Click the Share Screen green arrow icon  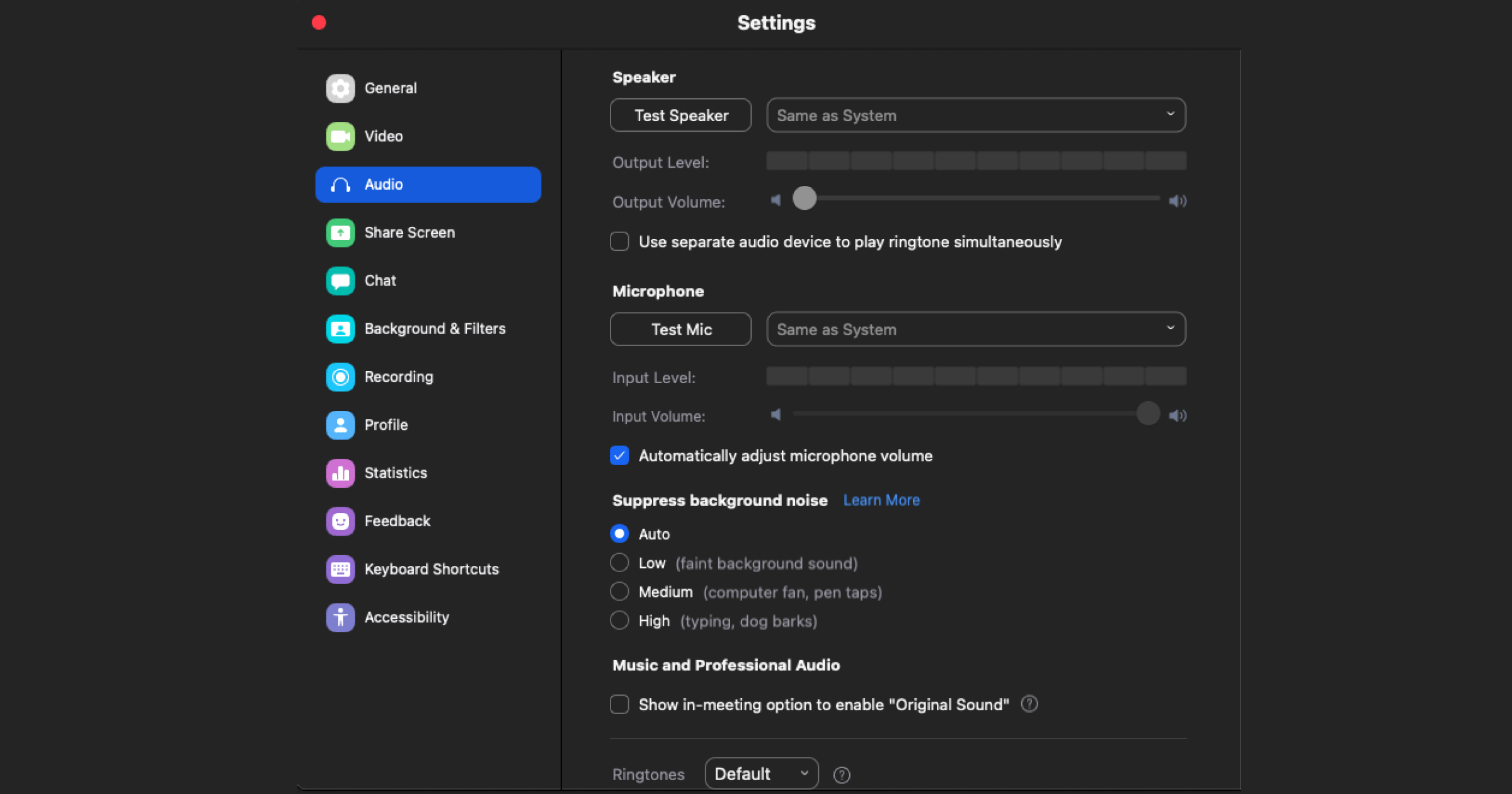coord(340,233)
